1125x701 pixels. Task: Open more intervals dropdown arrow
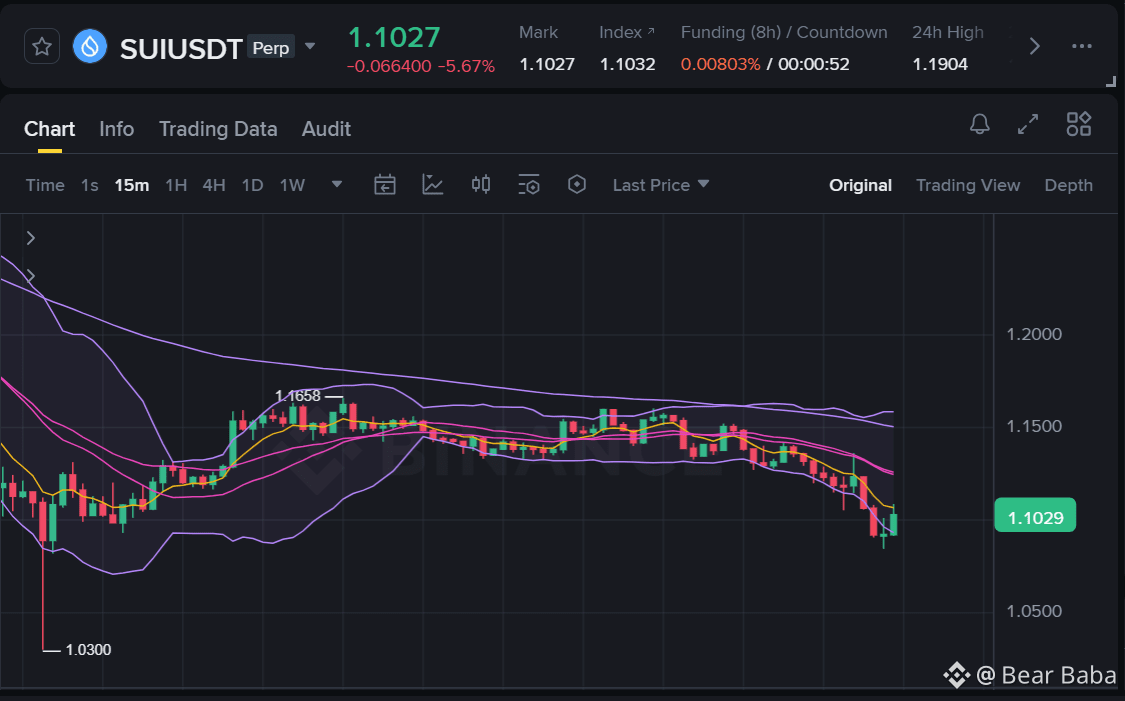pos(336,184)
